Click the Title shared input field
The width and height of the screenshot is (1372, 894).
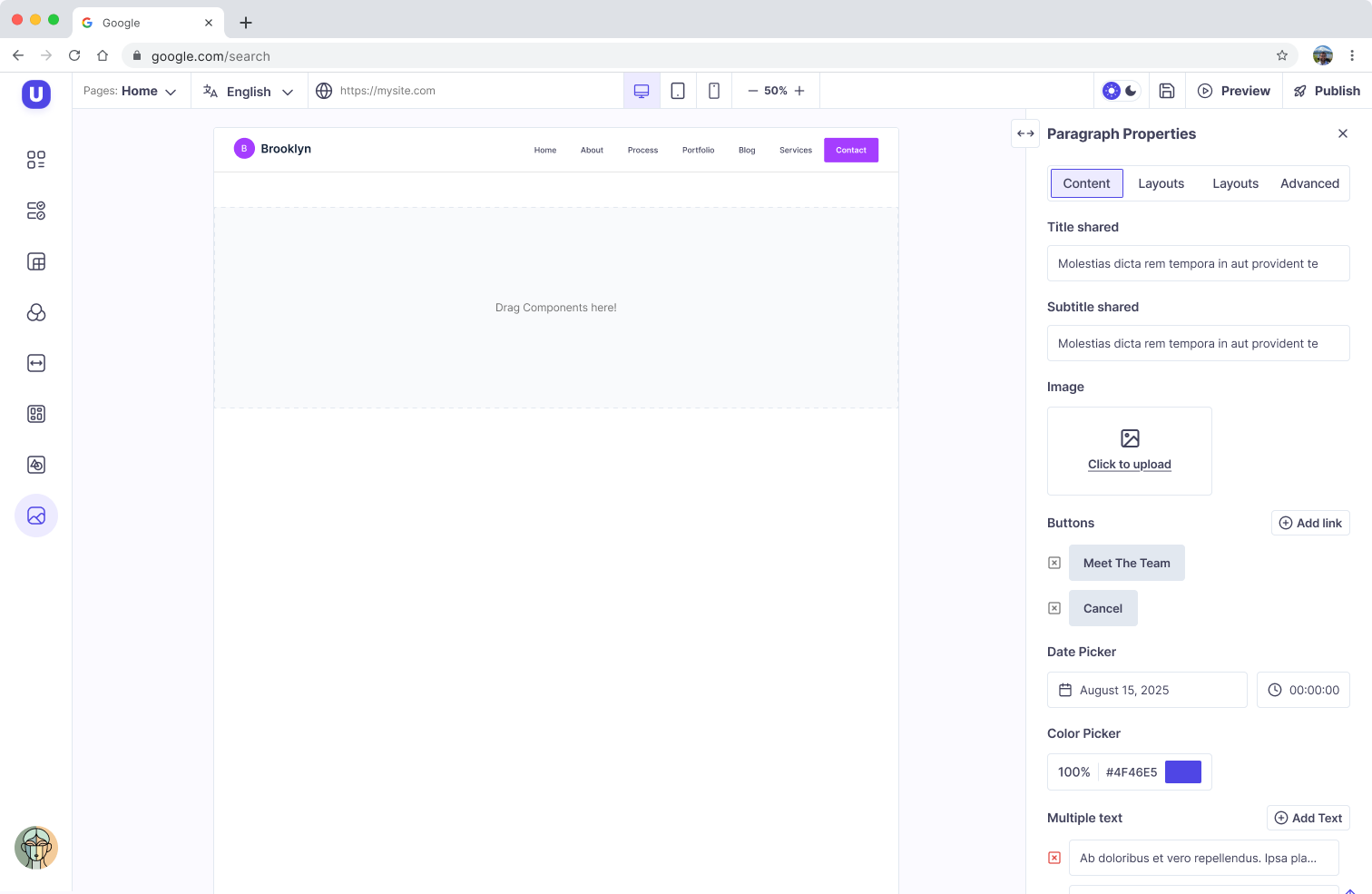click(1198, 263)
